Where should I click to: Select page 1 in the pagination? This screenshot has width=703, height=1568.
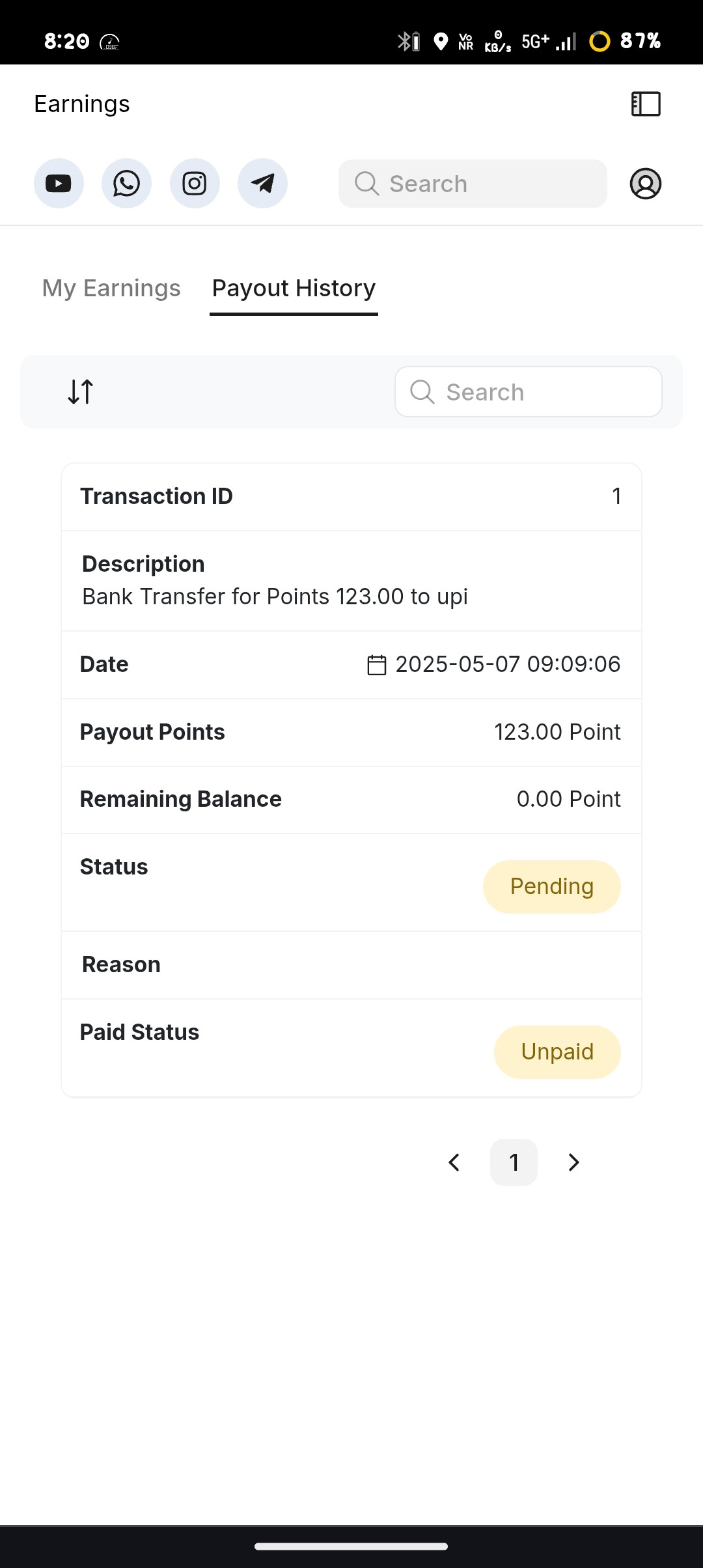pos(514,1162)
